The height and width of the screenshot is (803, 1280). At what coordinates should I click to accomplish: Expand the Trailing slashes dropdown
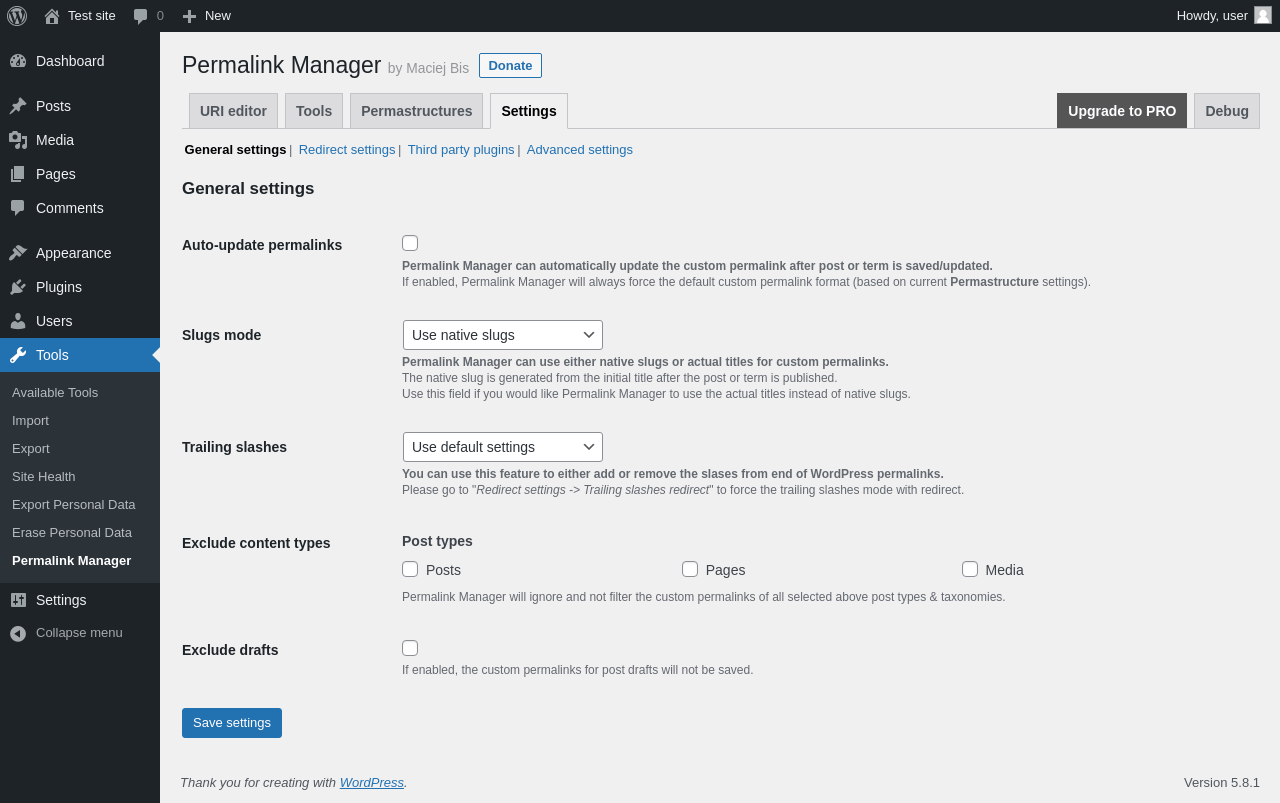coord(503,447)
